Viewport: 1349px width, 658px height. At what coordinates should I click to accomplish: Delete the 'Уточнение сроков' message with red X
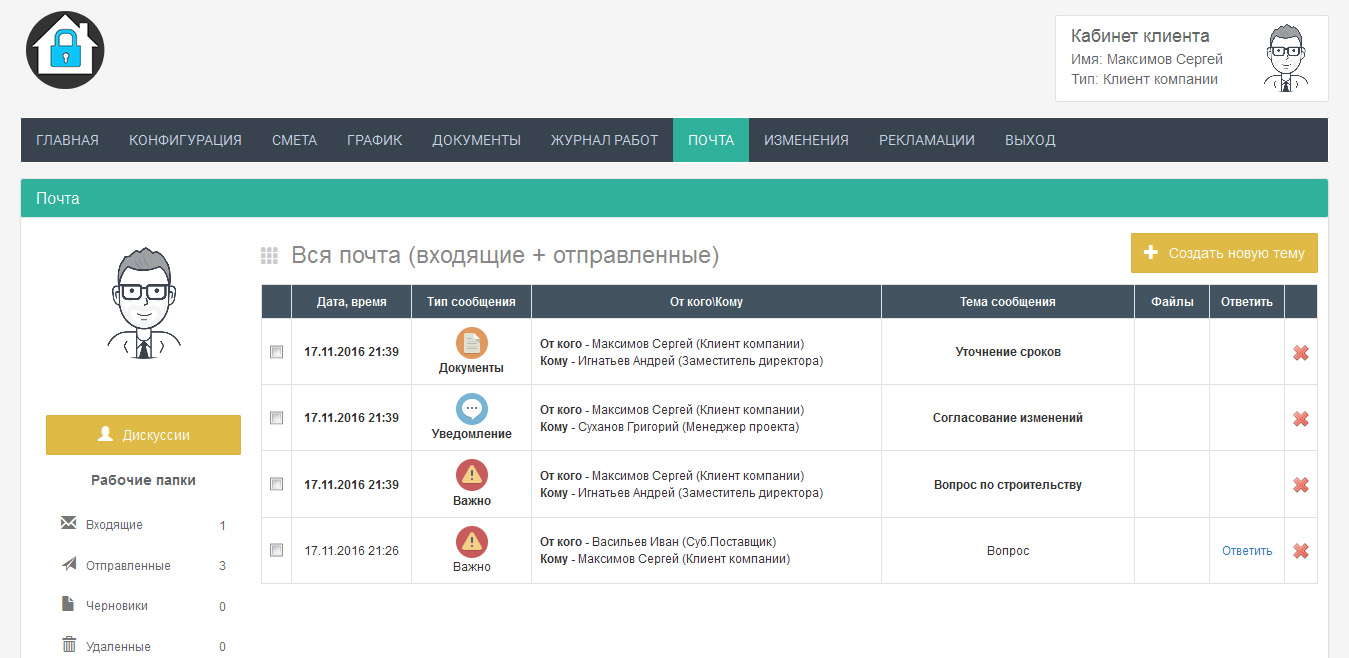pos(1301,352)
